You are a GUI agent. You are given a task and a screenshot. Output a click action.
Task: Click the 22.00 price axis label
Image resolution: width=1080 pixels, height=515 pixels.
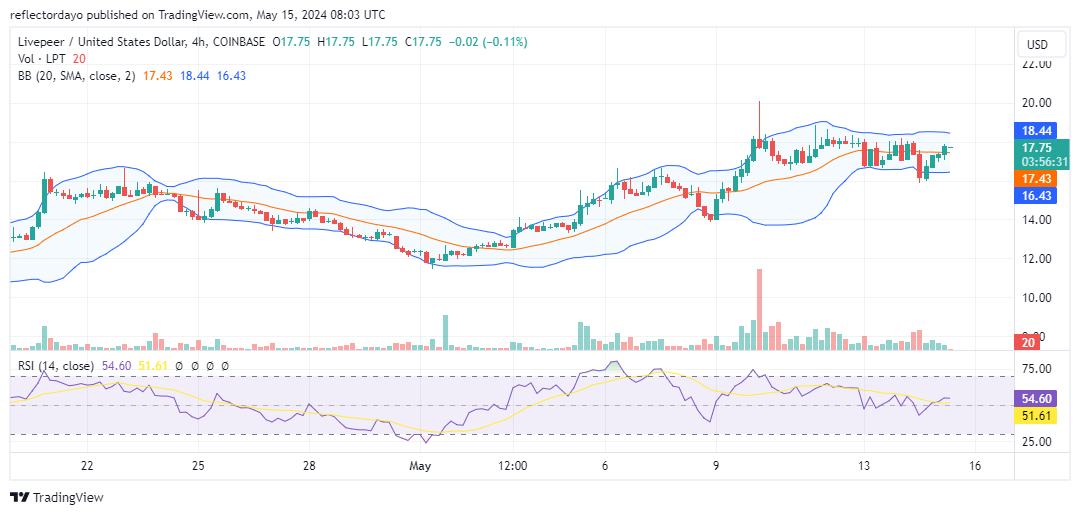click(1037, 64)
